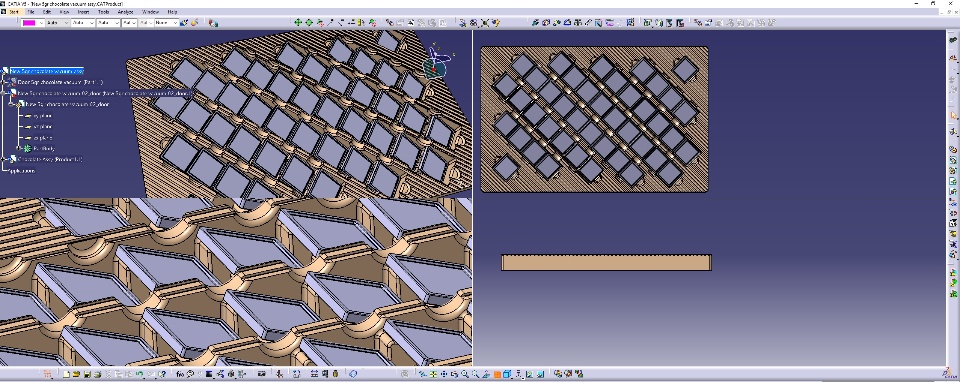Select the Applications tree item
Viewport: 960px width, 382px height.
[21, 171]
